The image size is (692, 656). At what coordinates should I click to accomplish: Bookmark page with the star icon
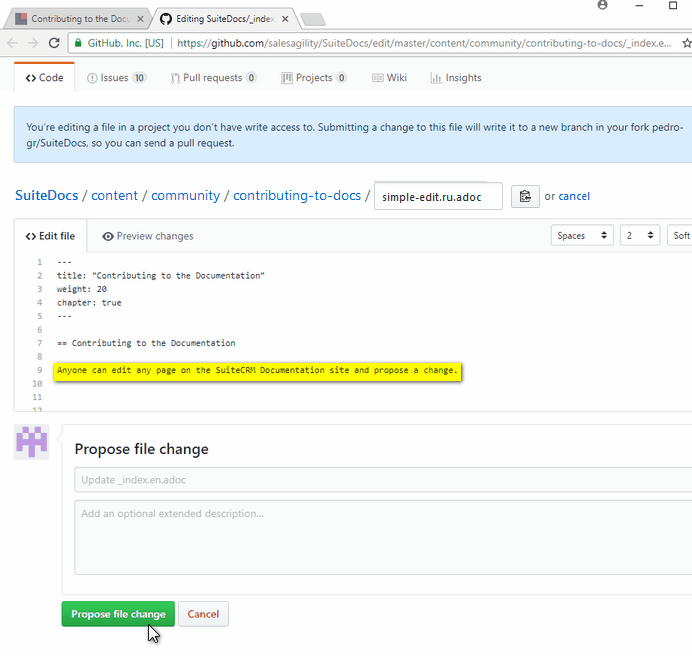point(687,43)
